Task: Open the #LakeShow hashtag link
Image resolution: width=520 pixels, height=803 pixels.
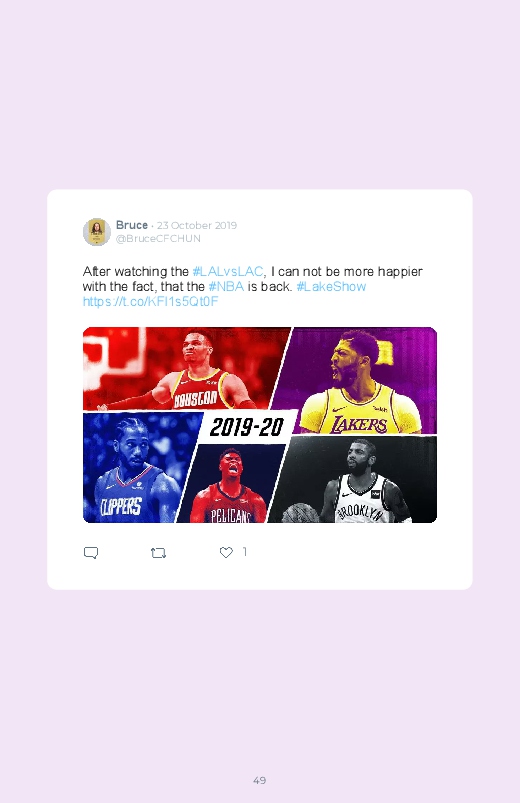Action: click(331, 286)
